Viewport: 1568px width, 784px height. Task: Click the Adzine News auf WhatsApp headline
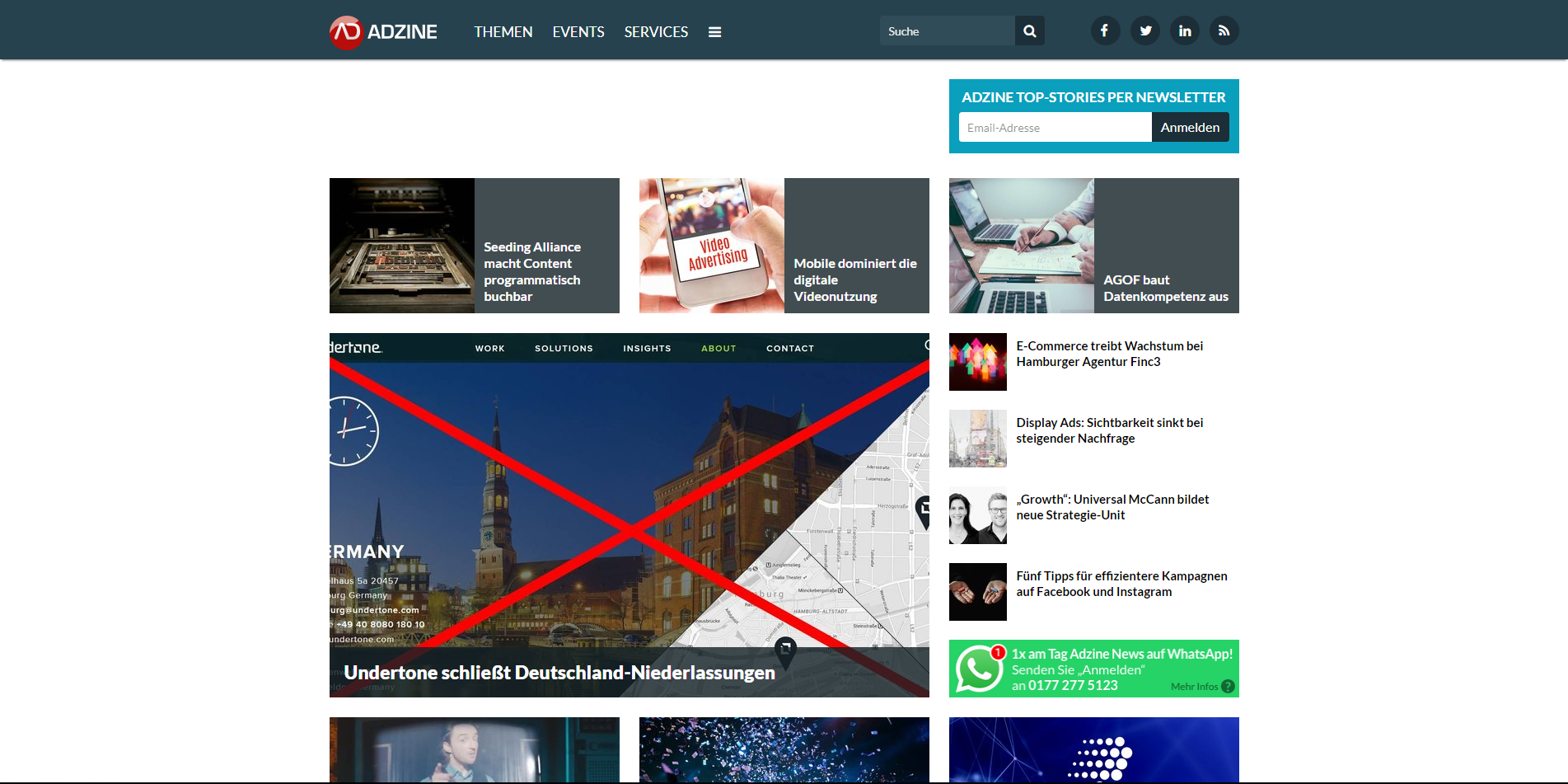[1122, 654]
